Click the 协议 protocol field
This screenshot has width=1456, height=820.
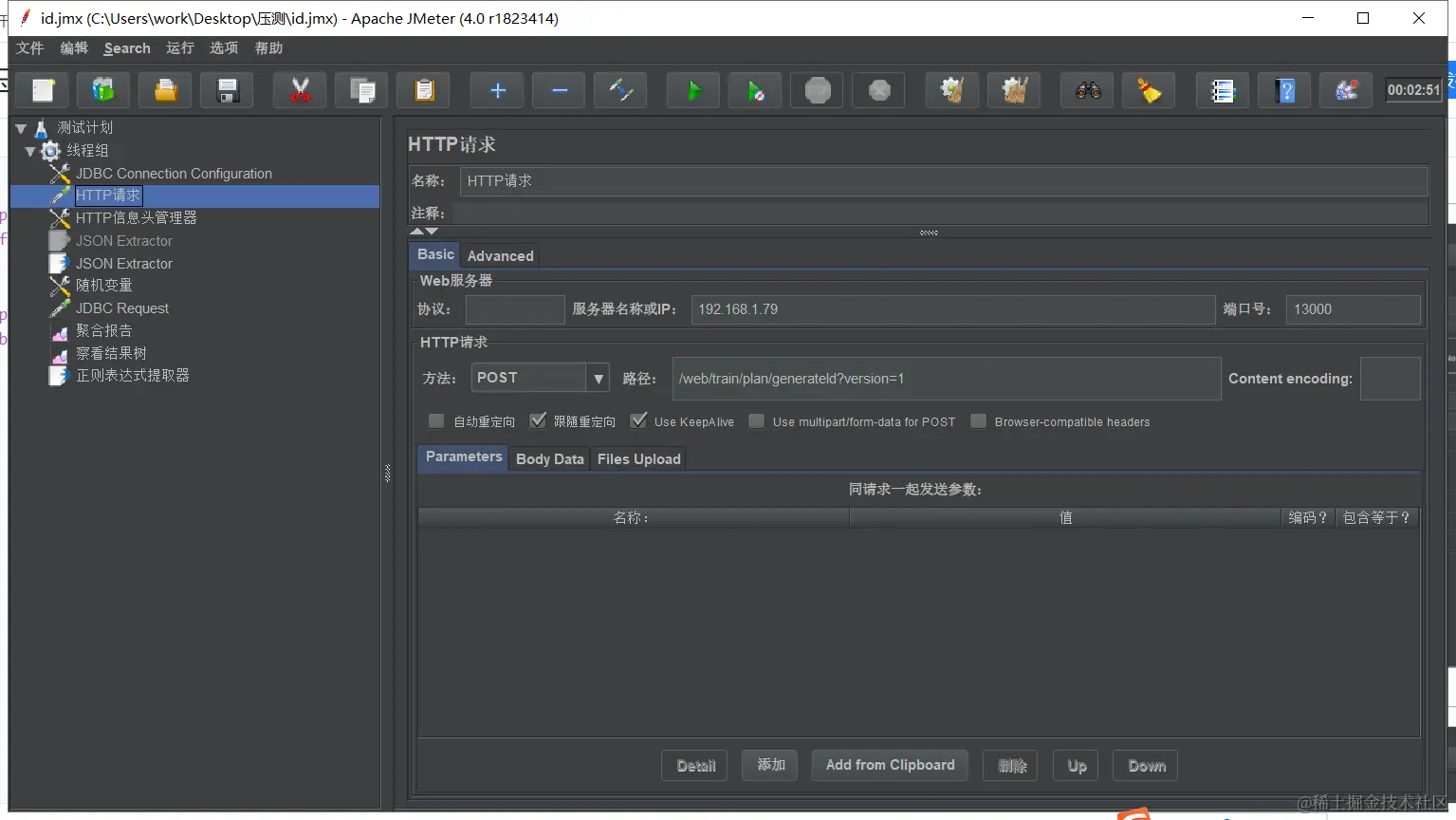pyautogui.click(x=515, y=309)
